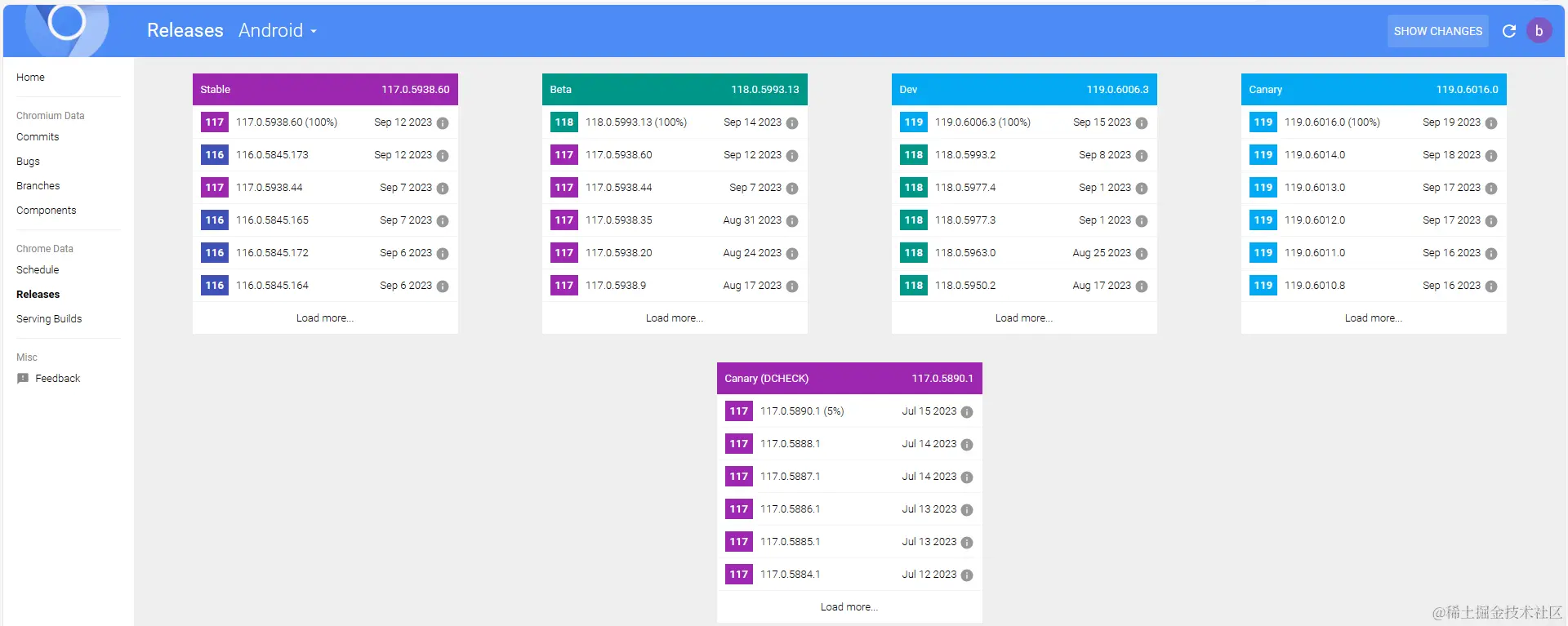1568x626 pixels.
Task: Go to Home in sidebar
Action: (30, 78)
